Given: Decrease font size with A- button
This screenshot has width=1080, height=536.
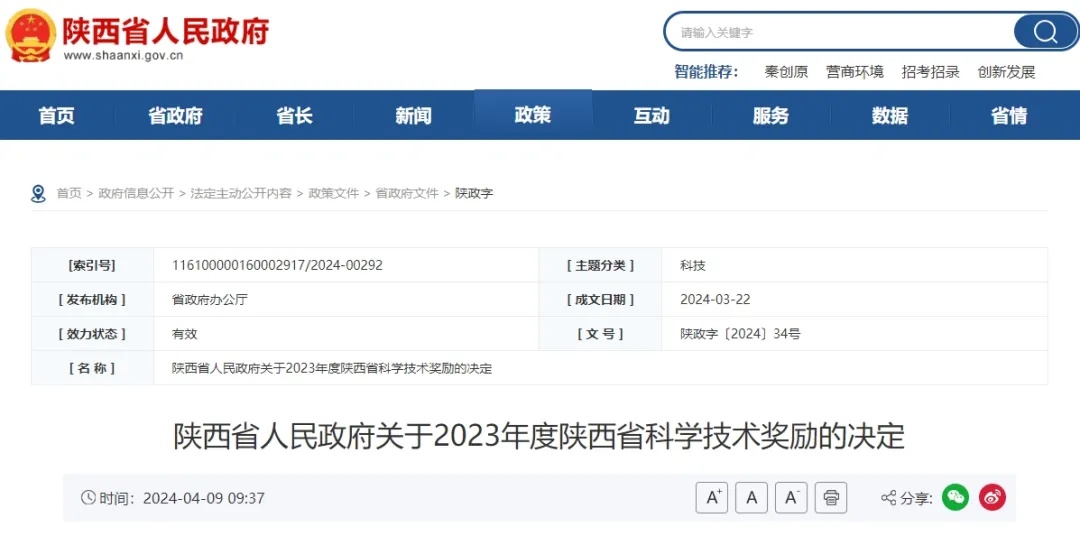Looking at the screenshot, I should [791, 497].
